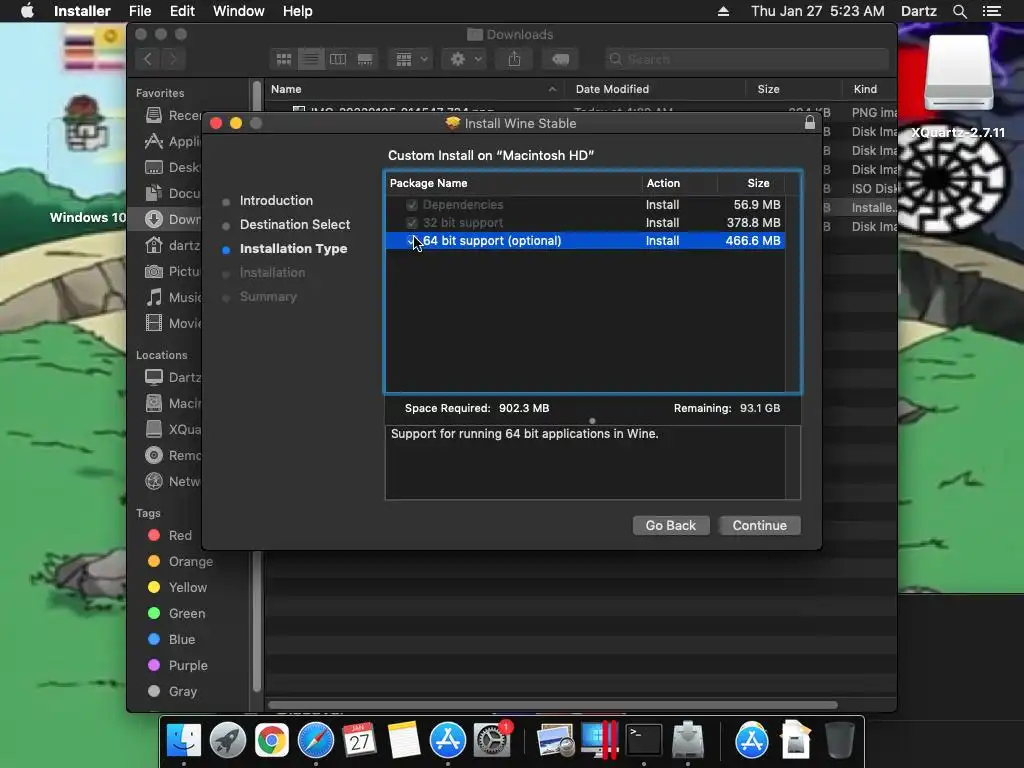1024x768 pixels.
Task: Go back in Finder window
Action: pyautogui.click(x=148, y=59)
